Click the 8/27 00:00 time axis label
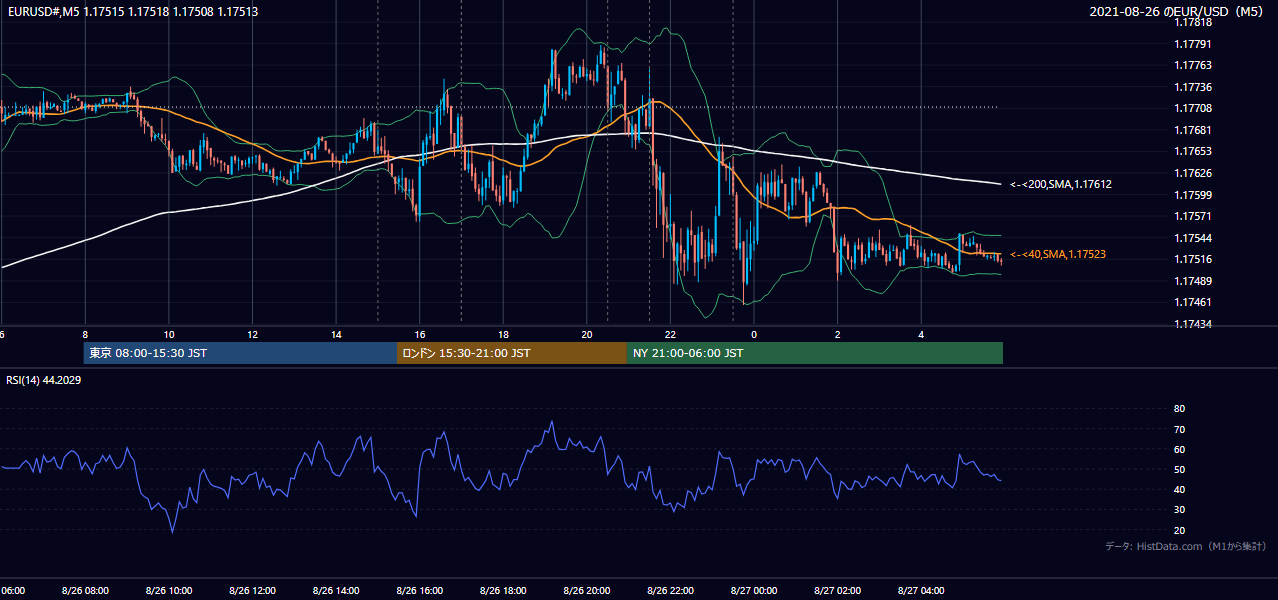The image size is (1278, 600). click(x=754, y=591)
